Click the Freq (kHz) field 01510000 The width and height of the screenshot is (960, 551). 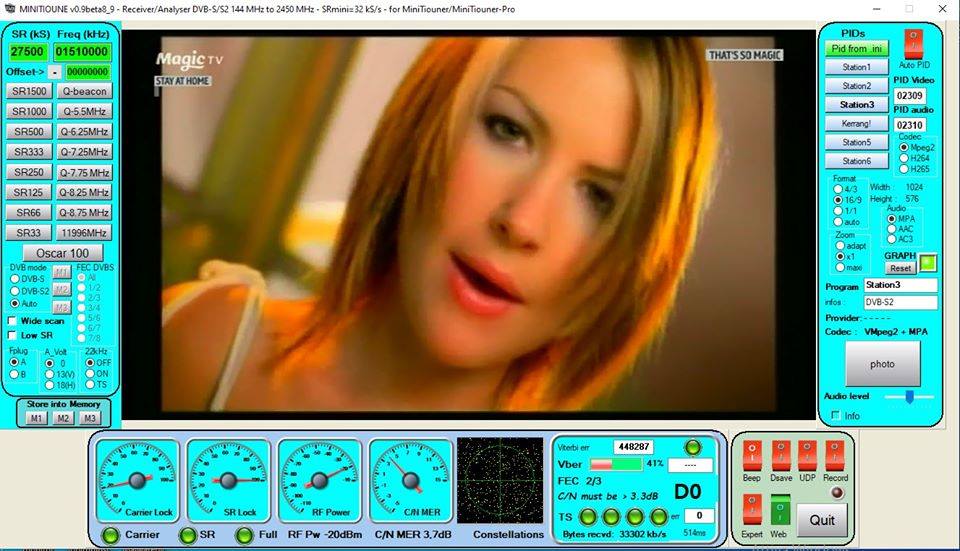pos(82,51)
